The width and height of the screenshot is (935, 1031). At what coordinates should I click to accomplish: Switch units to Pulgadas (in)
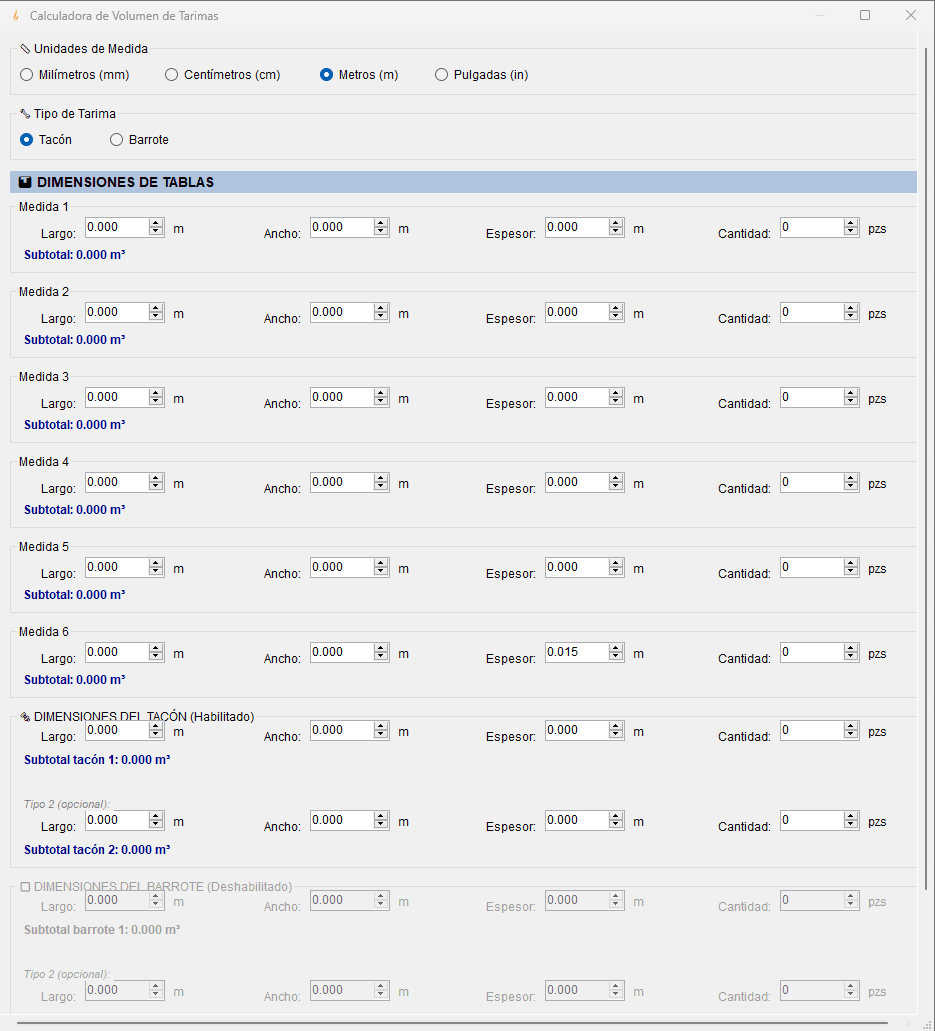coord(481,75)
